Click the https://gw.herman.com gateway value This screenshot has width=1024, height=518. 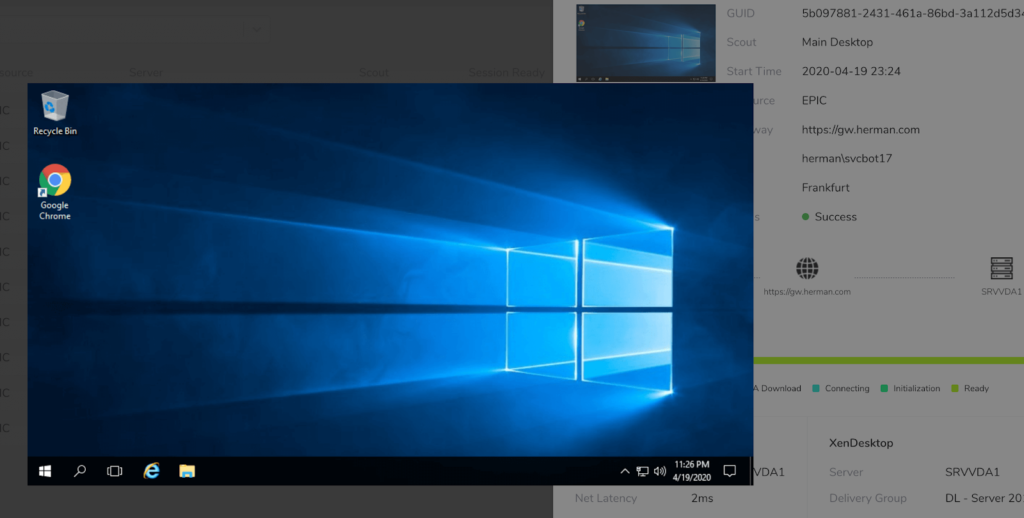[861, 129]
